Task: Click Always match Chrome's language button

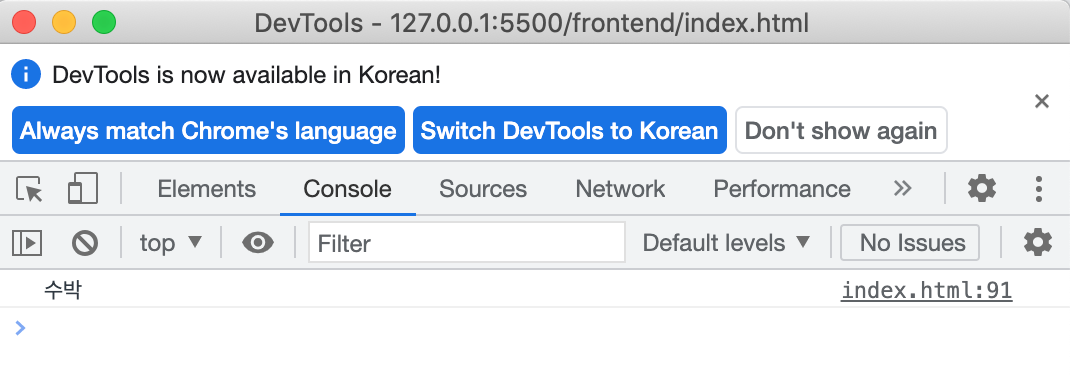Action: pyautogui.click(x=208, y=130)
